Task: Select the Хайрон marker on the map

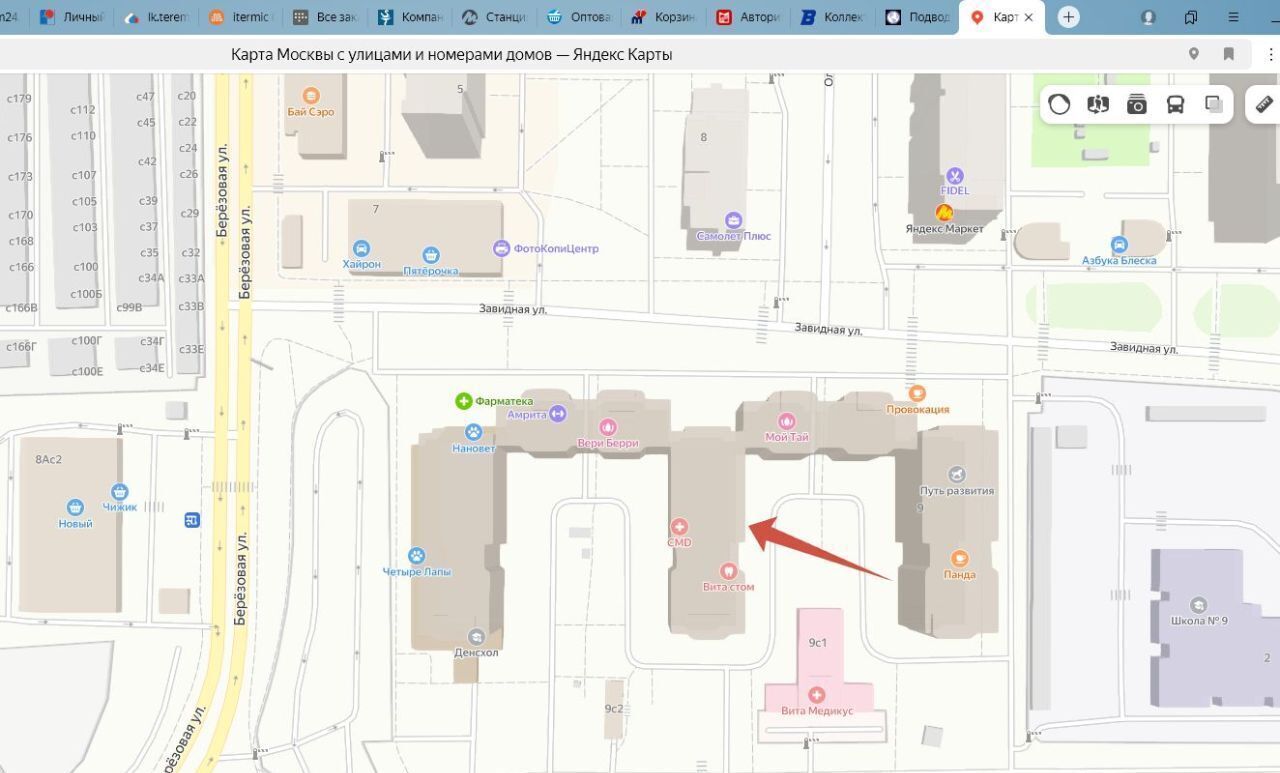Action: (362, 249)
